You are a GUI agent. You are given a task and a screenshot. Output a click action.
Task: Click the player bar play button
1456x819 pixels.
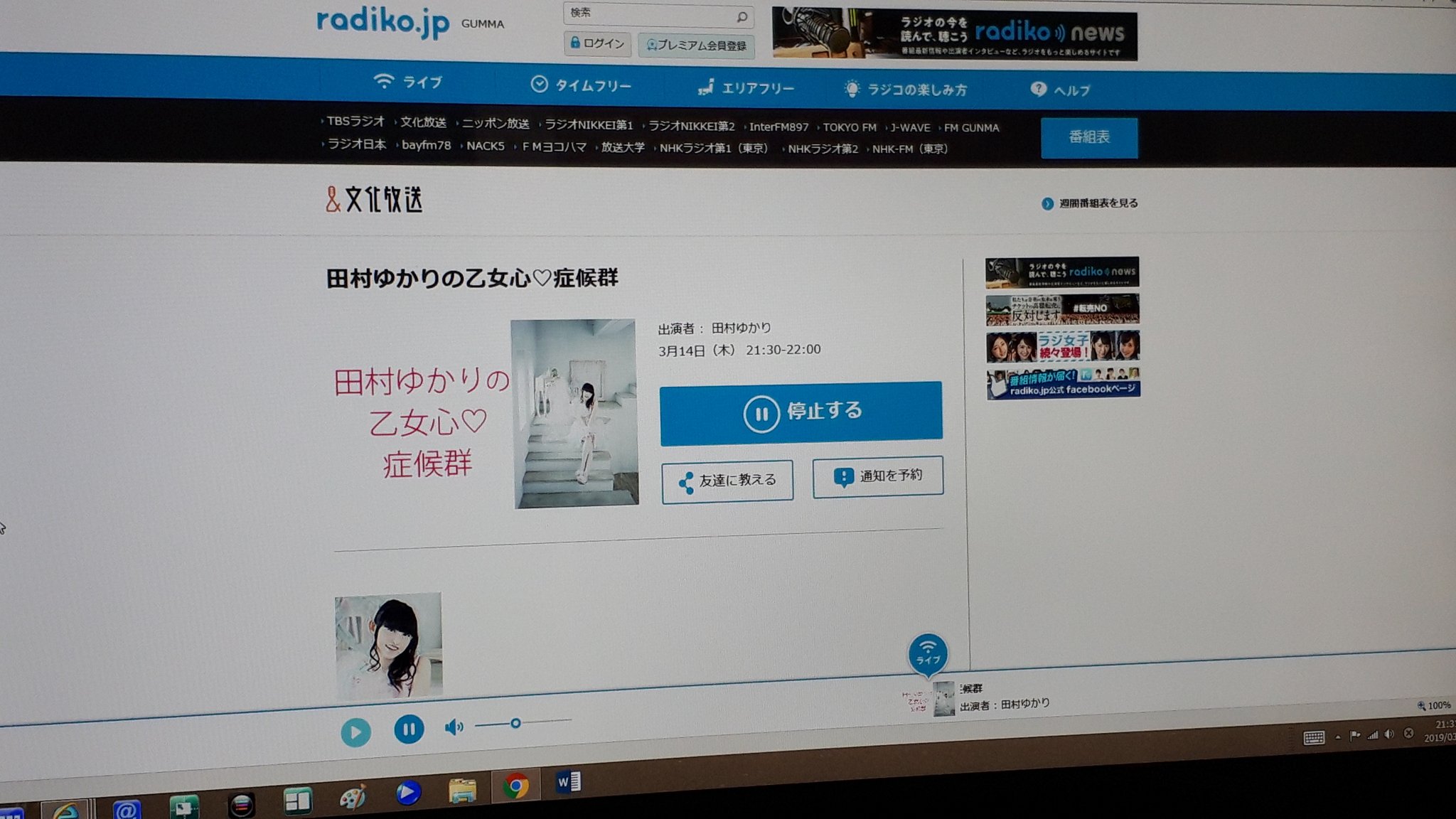355,732
